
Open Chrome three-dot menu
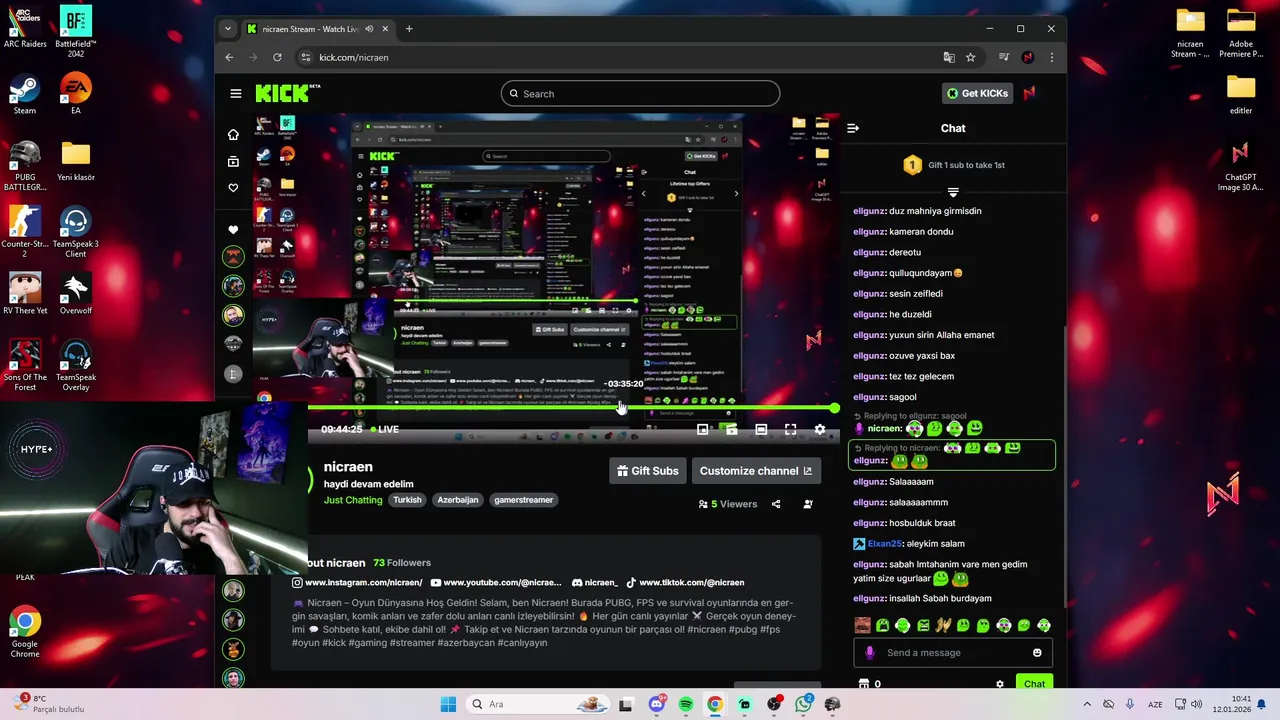pos(1051,58)
